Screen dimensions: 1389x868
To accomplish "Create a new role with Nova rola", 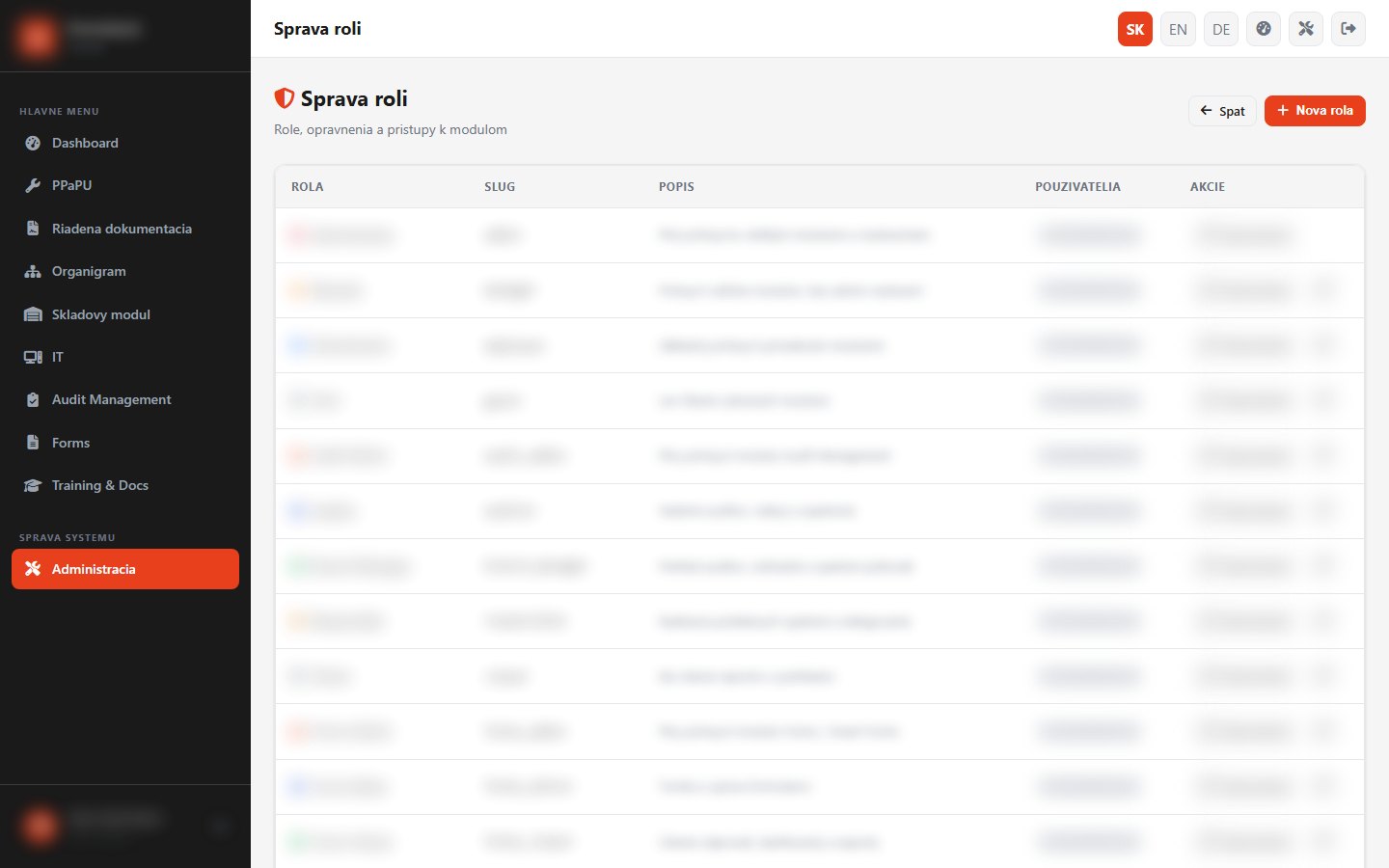I will [1315, 111].
